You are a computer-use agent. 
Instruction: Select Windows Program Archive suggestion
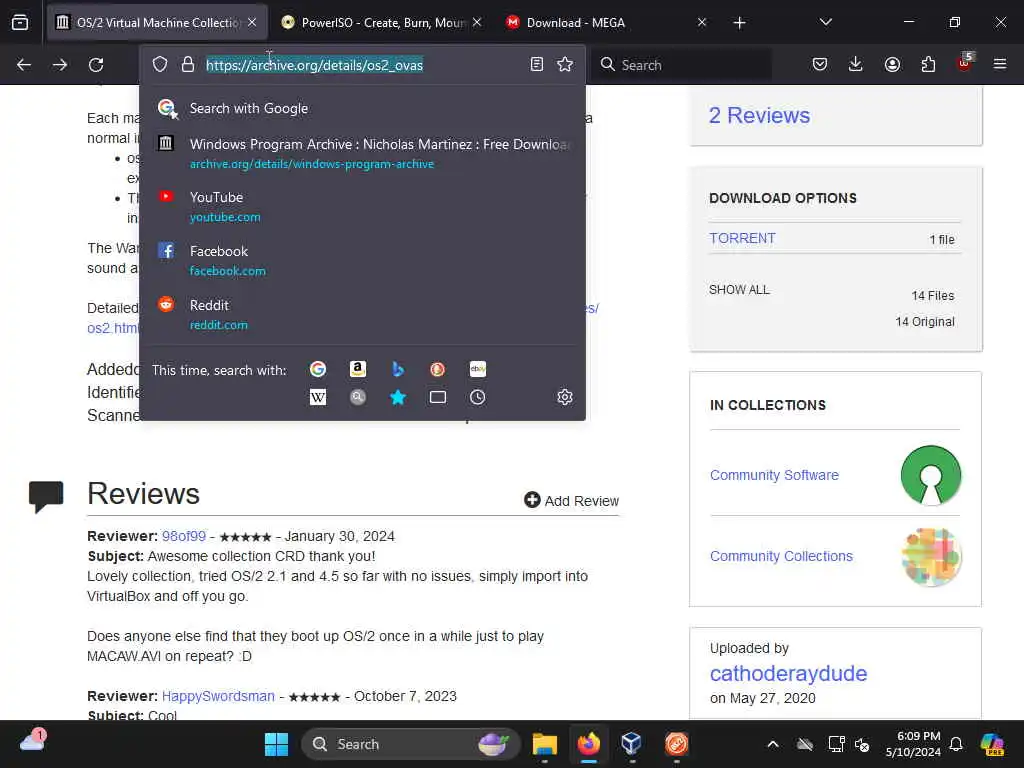point(361,153)
